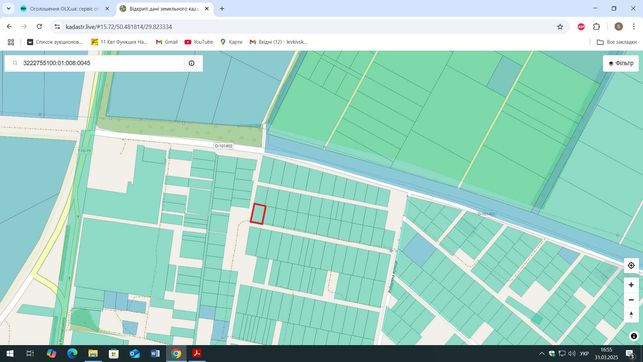This screenshot has height=362, width=643.
Task: Open the notification center icon
Action: pyautogui.click(x=630, y=353)
